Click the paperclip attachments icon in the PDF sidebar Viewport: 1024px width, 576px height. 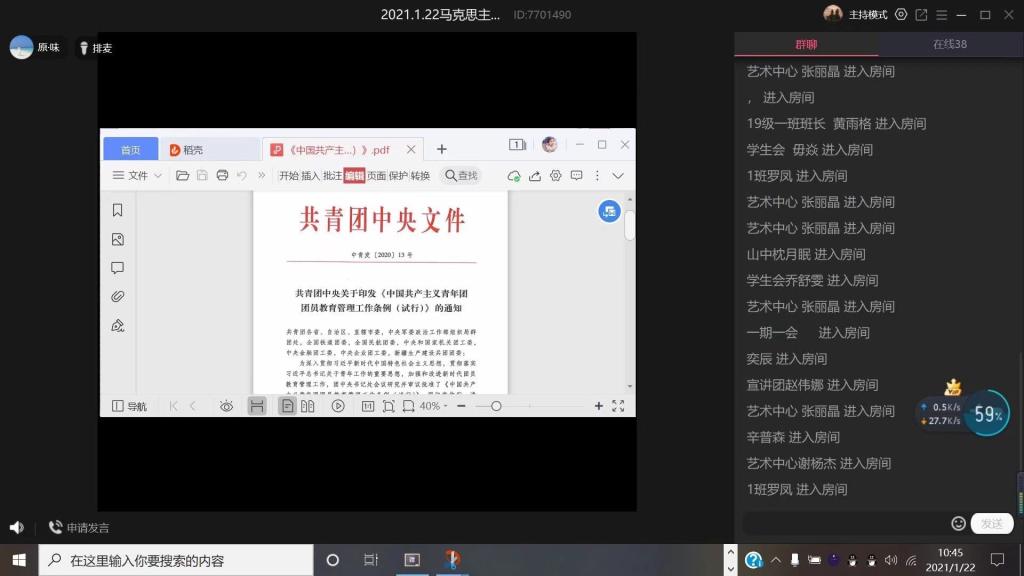click(118, 297)
